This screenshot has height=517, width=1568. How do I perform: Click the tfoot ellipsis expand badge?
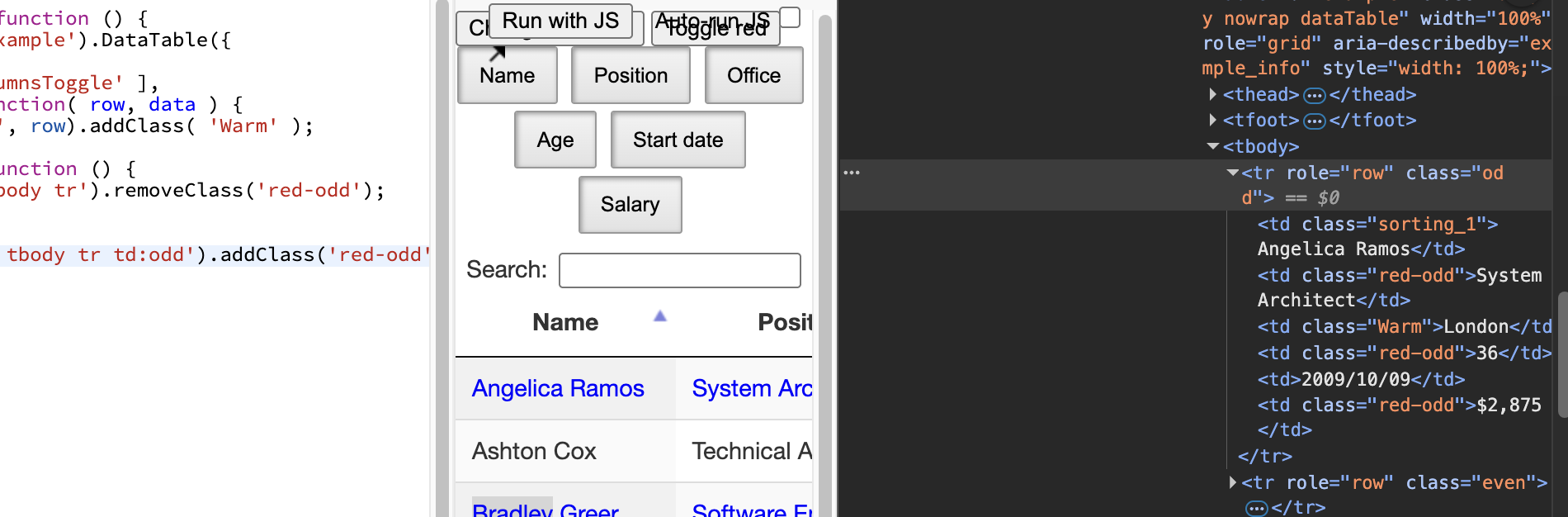tap(1314, 121)
